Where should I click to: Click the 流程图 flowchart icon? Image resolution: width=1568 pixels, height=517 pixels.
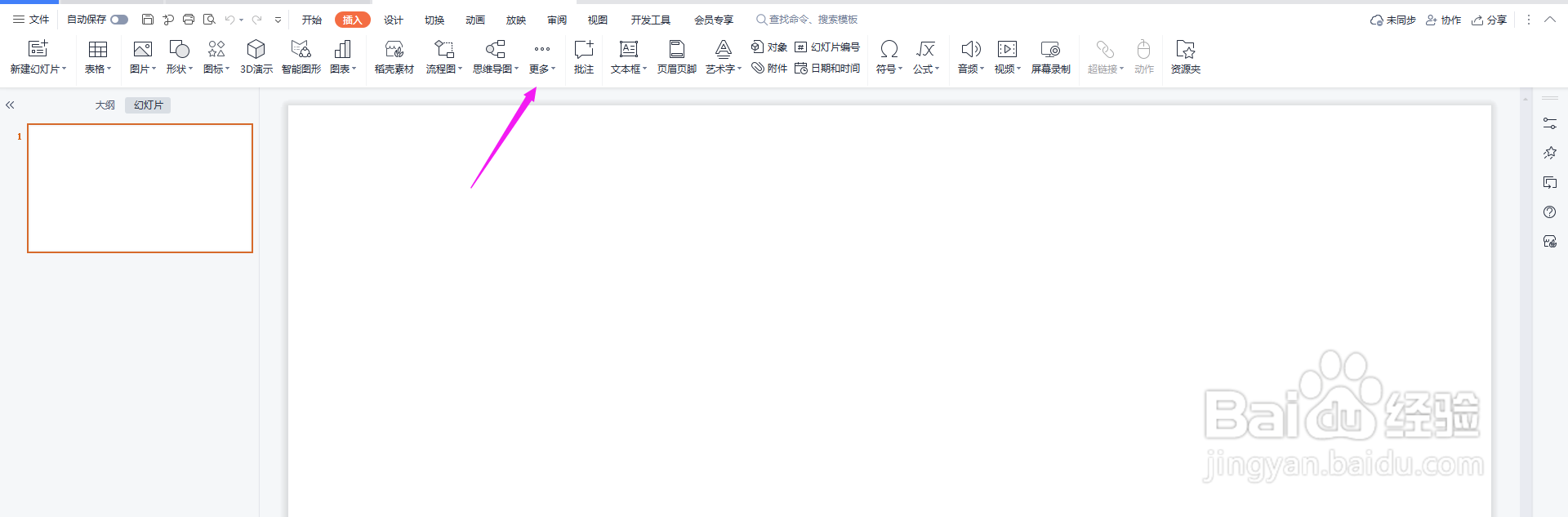(x=444, y=49)
